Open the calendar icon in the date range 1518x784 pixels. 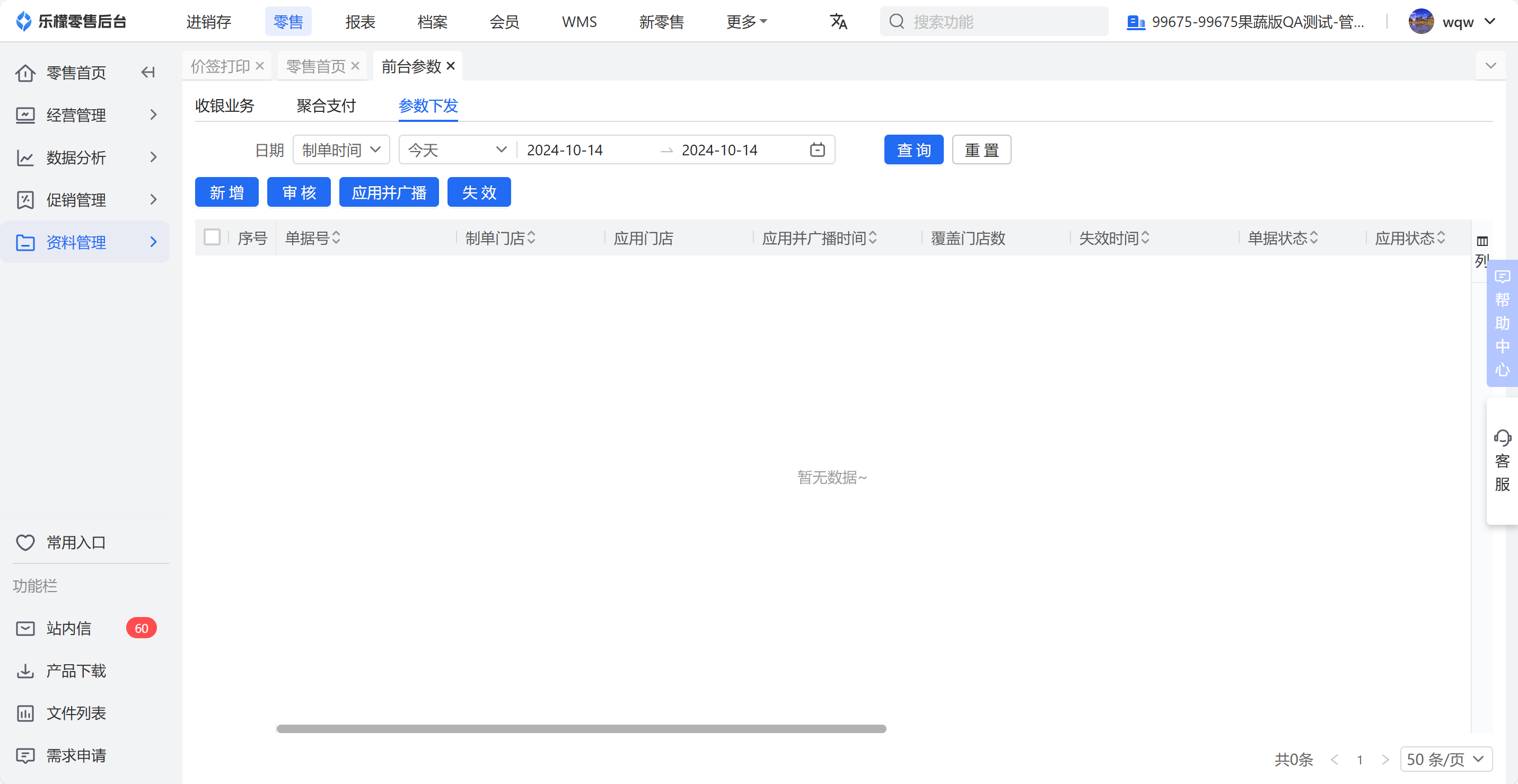pos(818,149)
